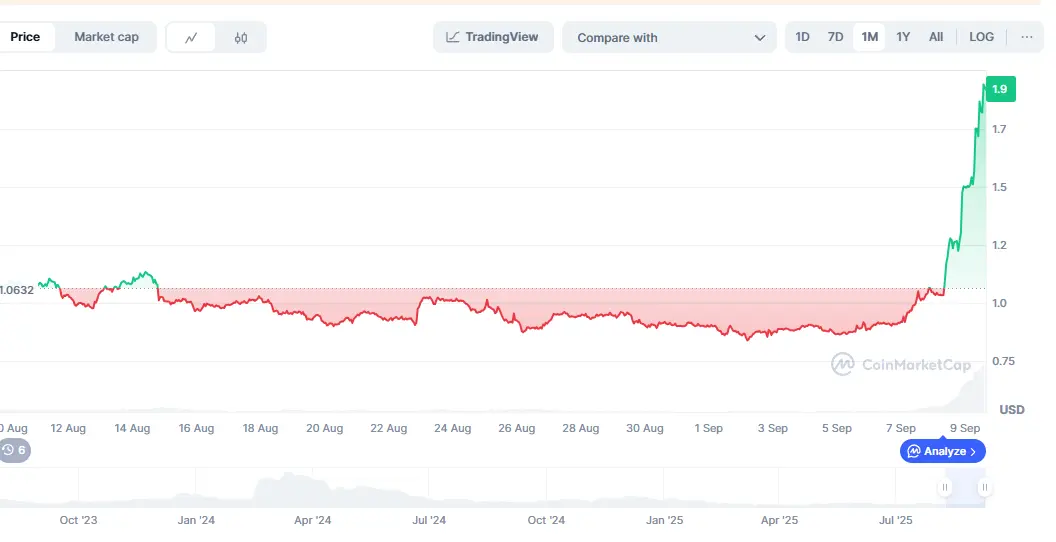Screen dimensions: 1056x542
Task: Open the history events badge showing 6
Action: pos(14,450)
